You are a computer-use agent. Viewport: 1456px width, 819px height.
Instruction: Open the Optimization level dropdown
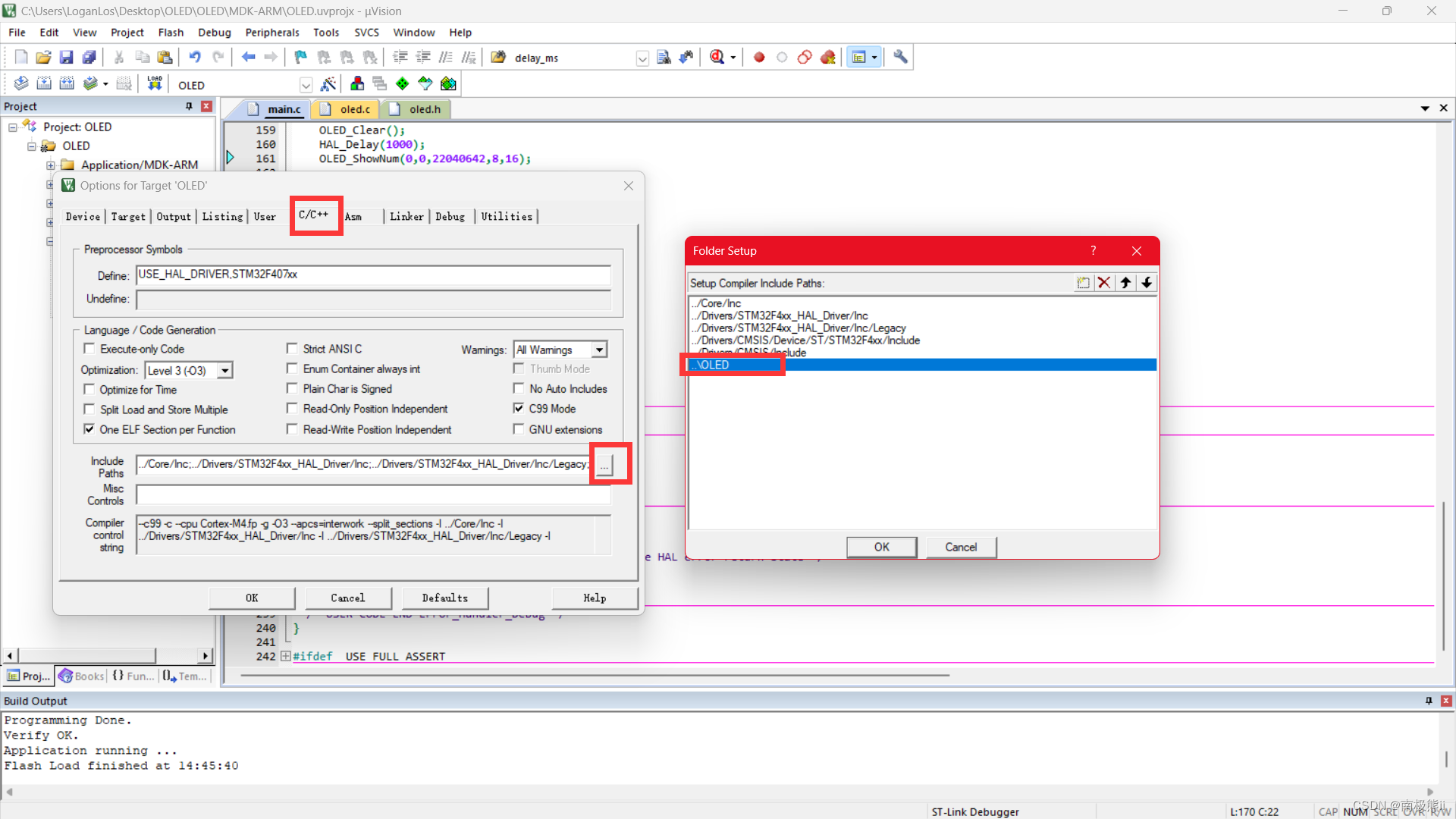(225, 371)
